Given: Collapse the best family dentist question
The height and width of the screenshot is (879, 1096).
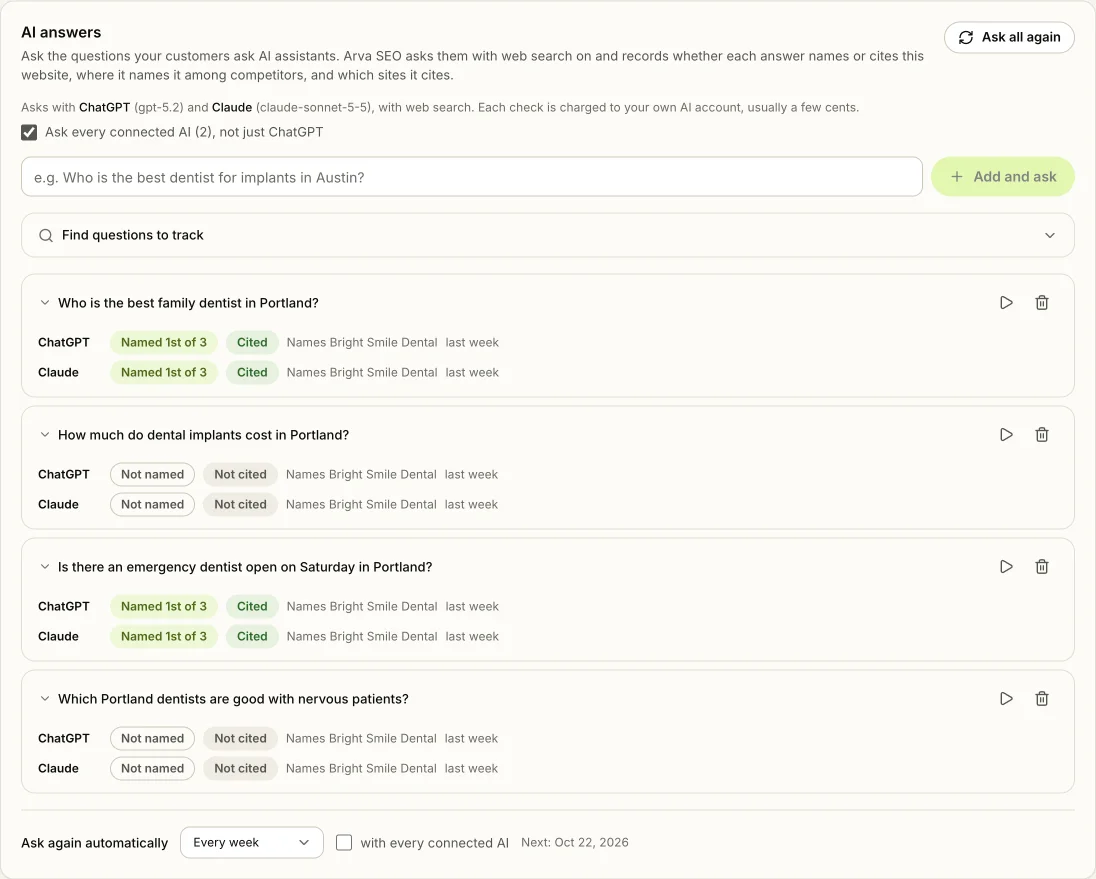Looking at the screenshot, I should coord(45,303).
